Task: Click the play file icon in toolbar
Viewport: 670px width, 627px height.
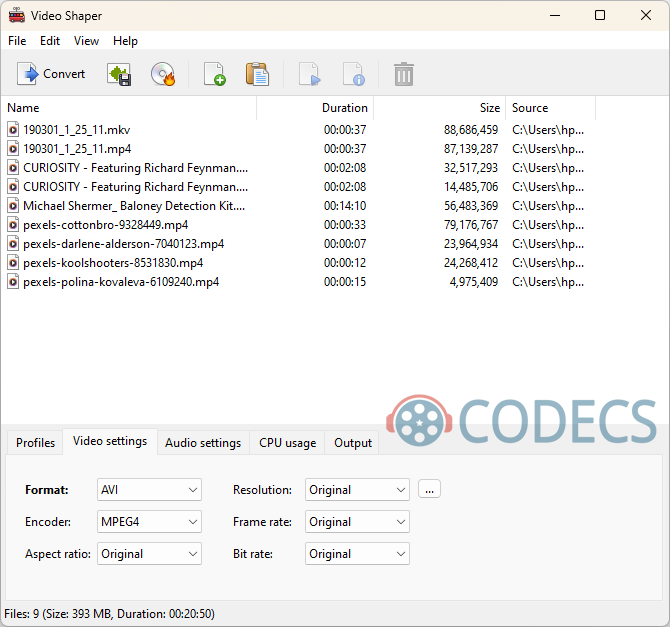Action: pos(309,74)
